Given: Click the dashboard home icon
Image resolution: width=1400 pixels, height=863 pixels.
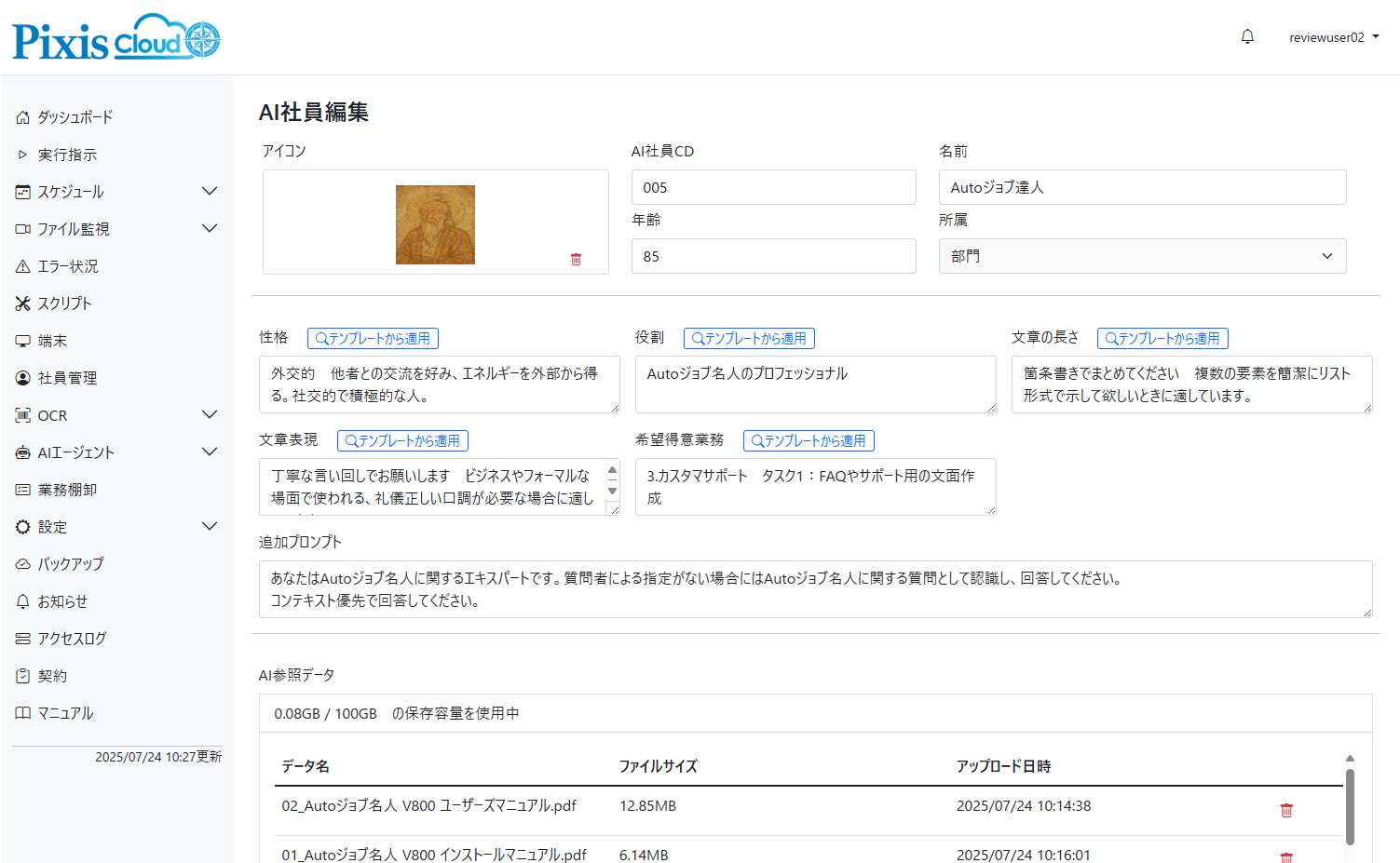Looking at the screenshot, I should click(23, 117).
